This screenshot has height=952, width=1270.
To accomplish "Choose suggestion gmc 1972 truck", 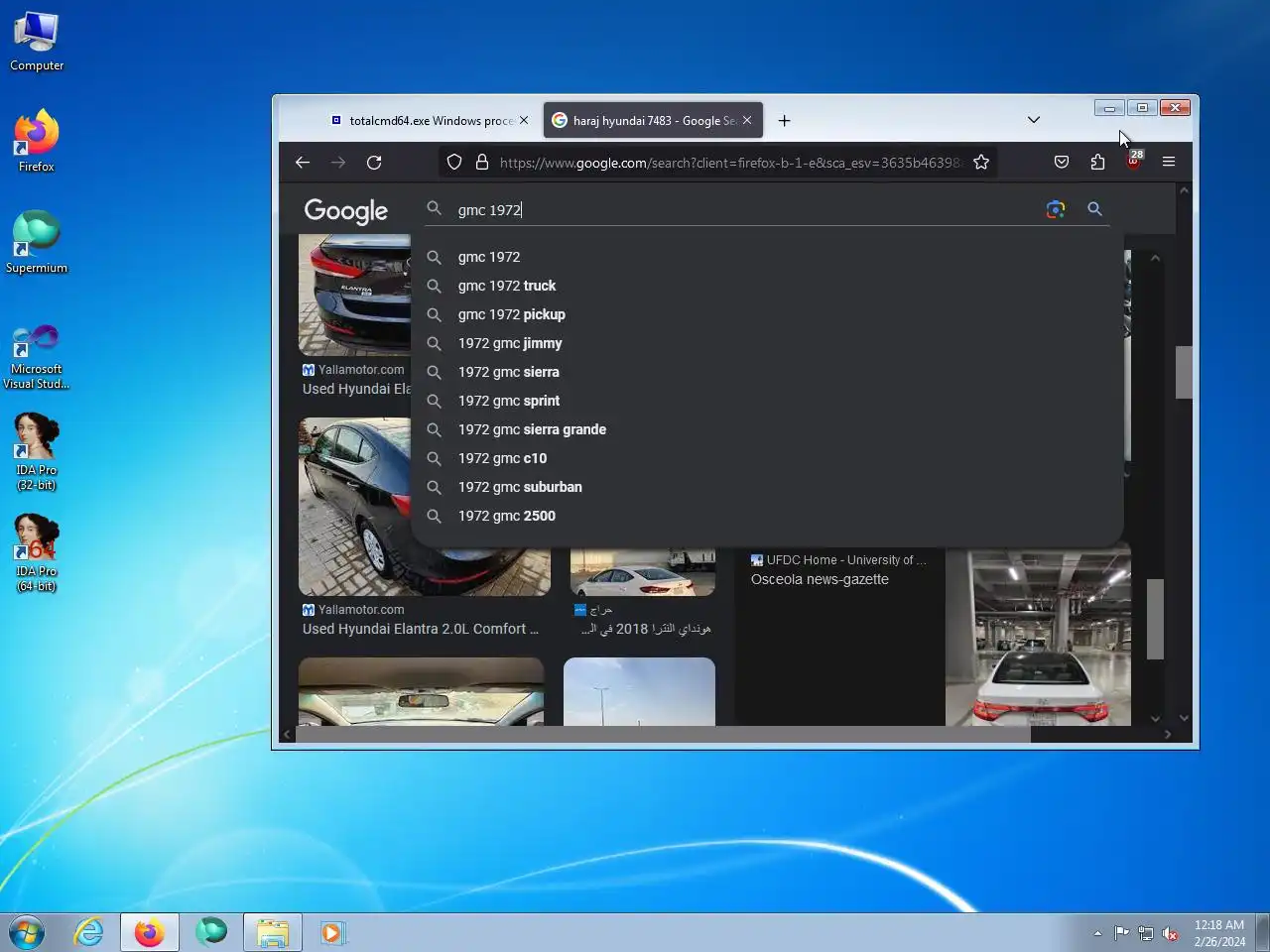I will 767,286.
